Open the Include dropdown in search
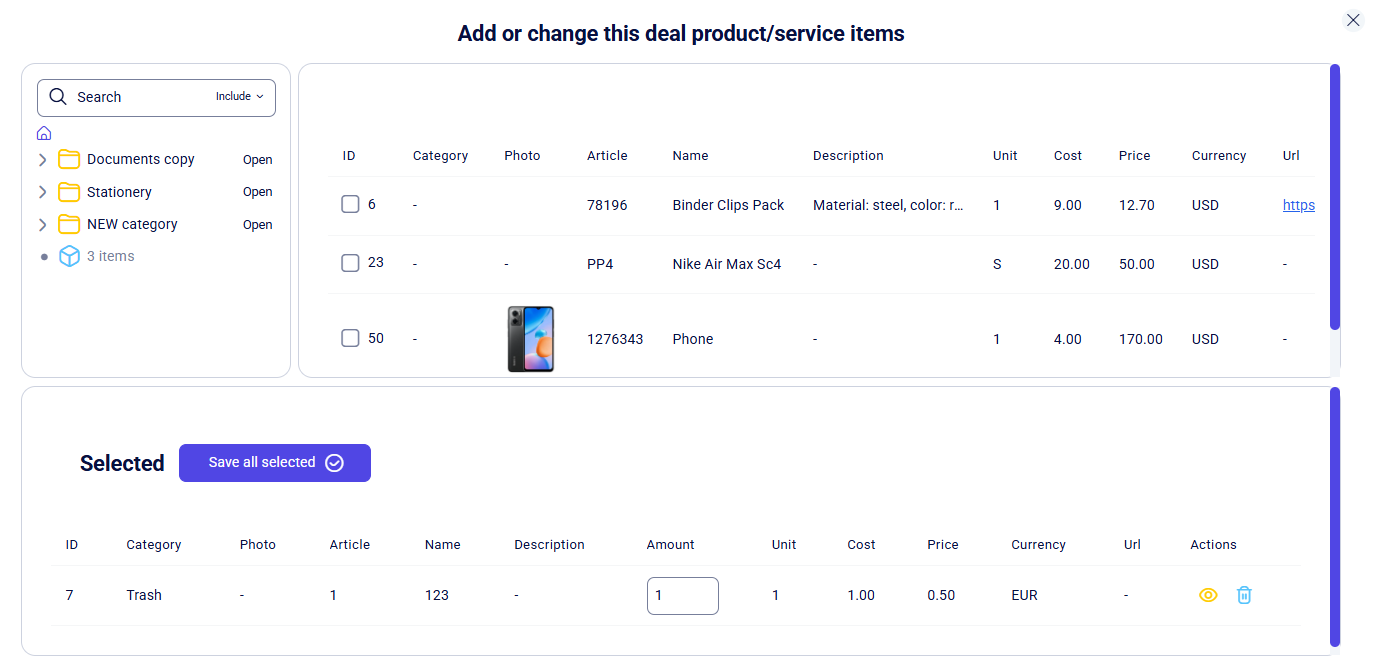 (240, 97)
